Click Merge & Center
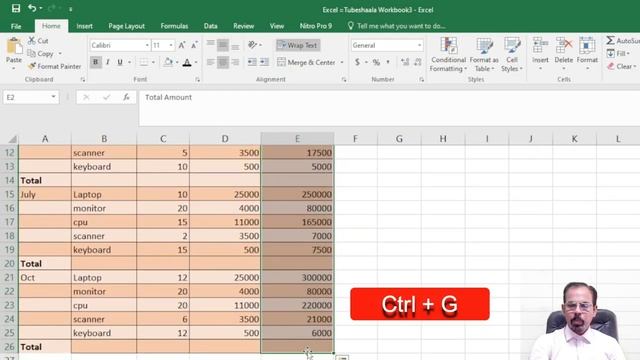Screen dimensions: 640x360 pos(306,62)
